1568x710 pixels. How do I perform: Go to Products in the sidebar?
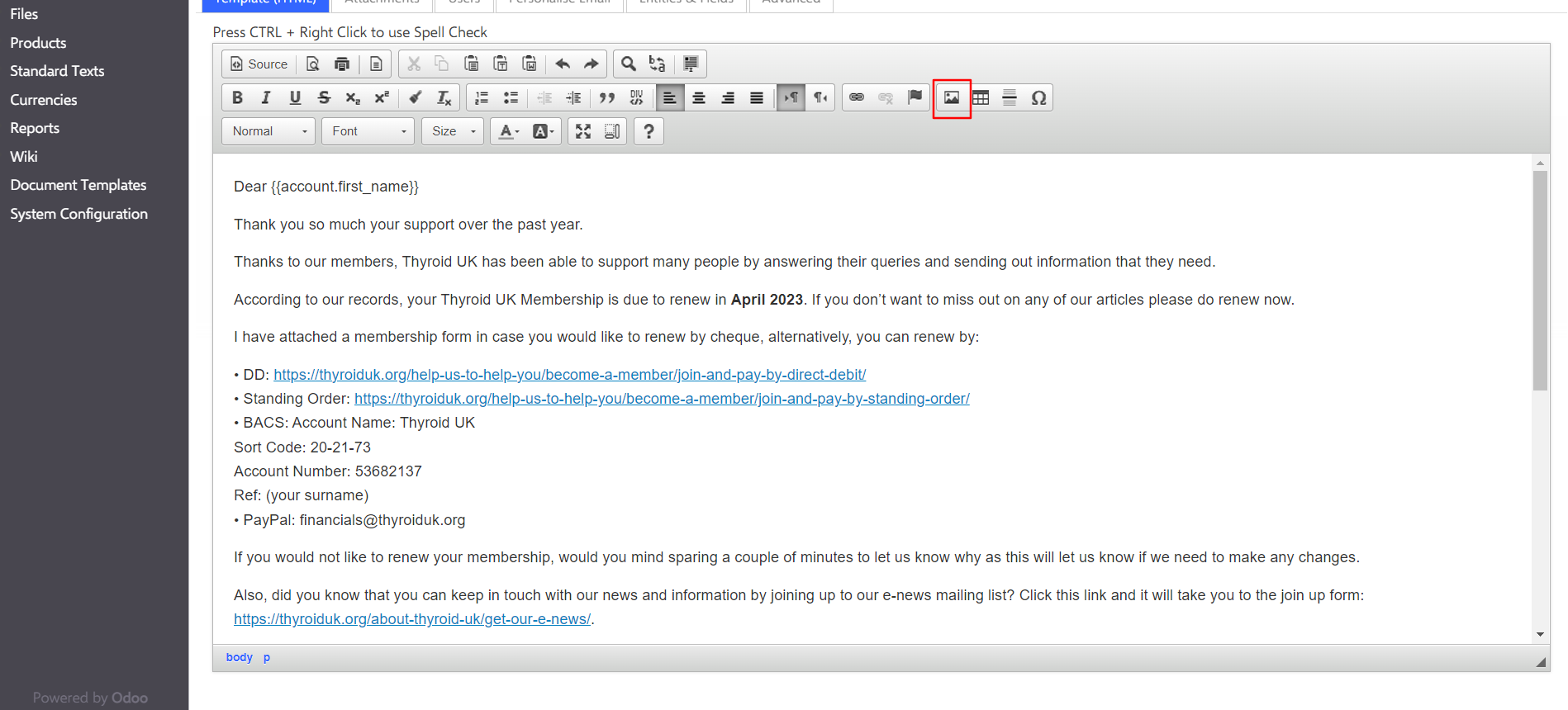tap(38, 43)
